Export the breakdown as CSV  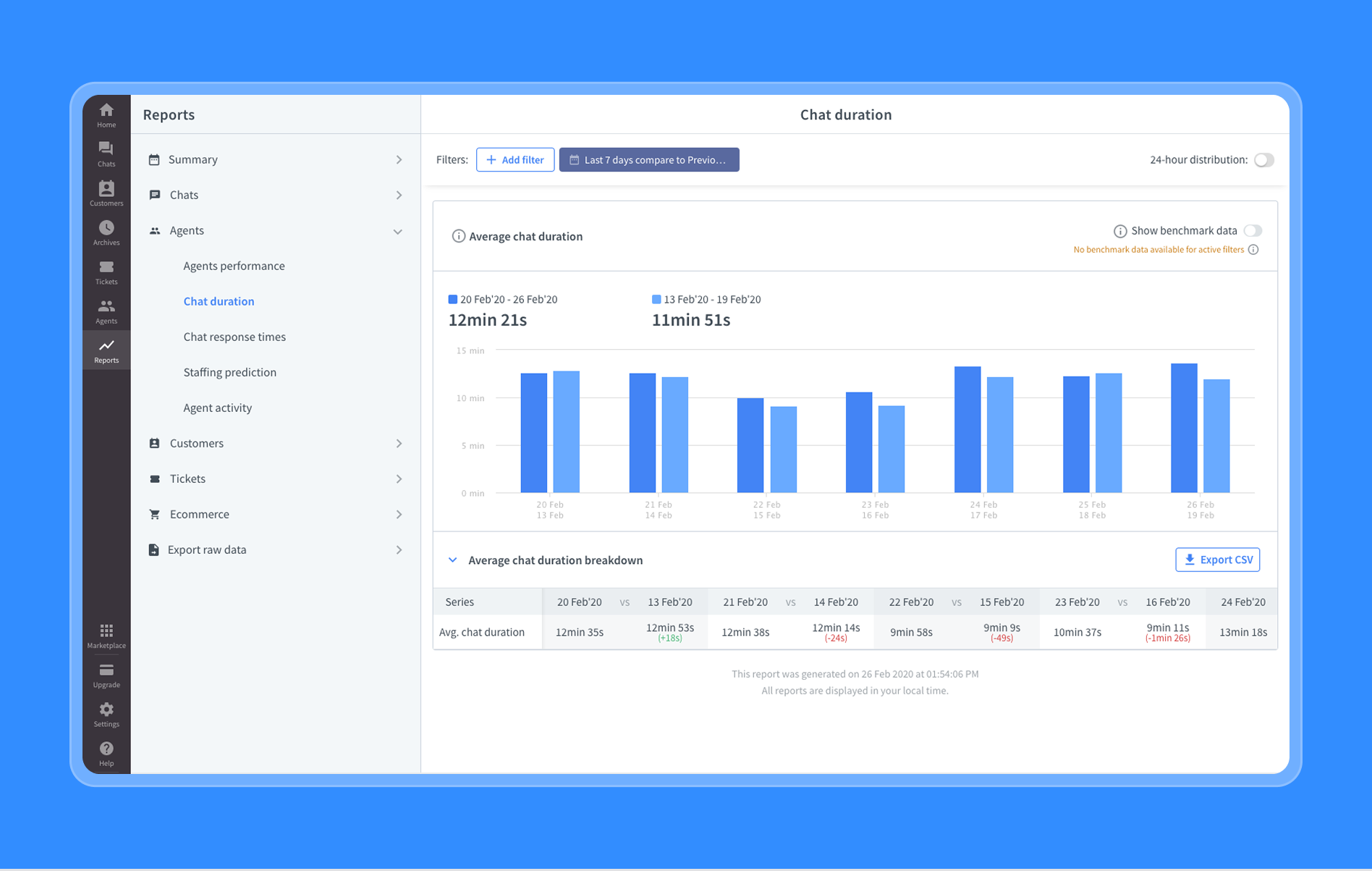1217,560
